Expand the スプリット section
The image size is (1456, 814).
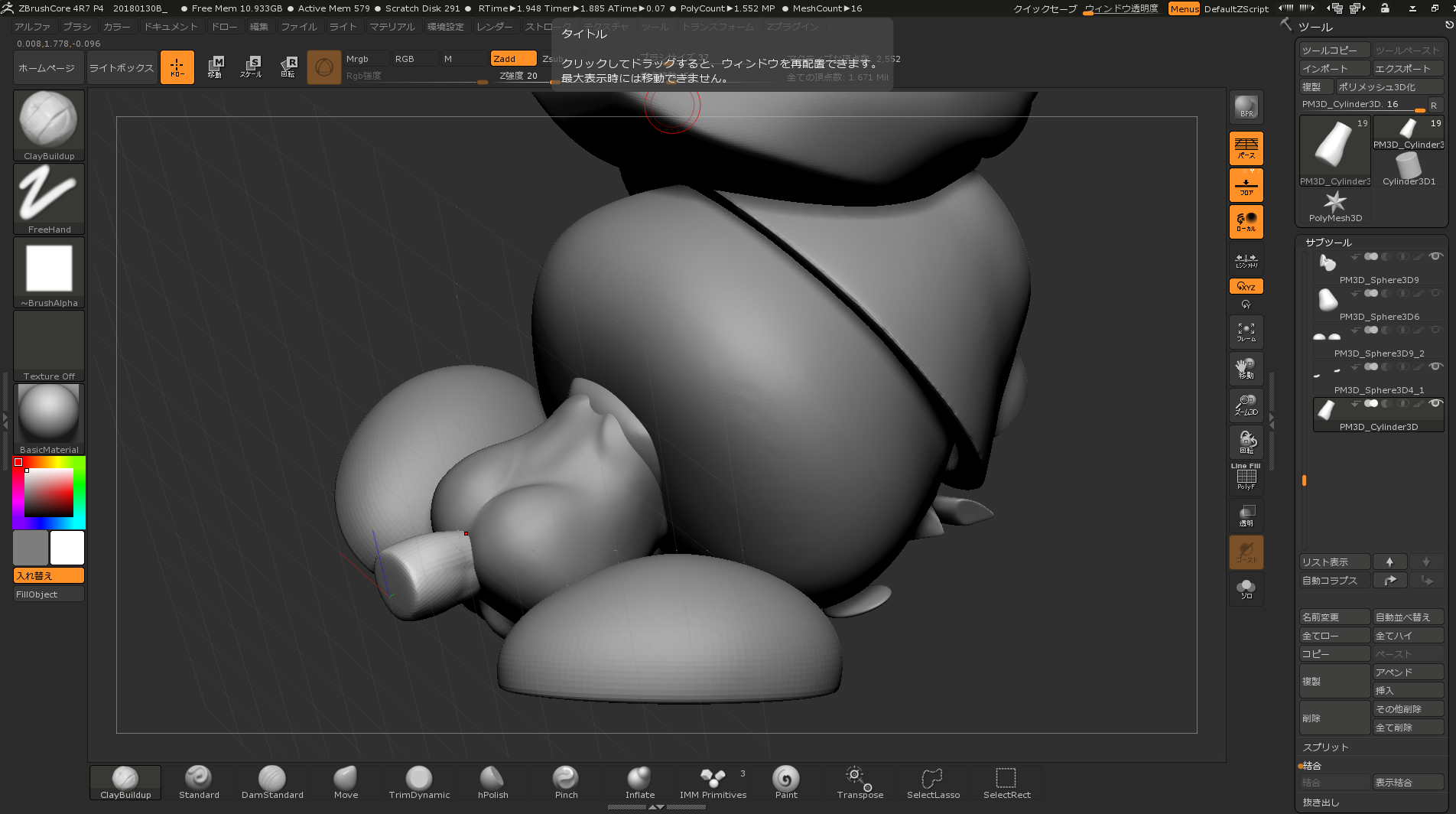pos(1325,747)
